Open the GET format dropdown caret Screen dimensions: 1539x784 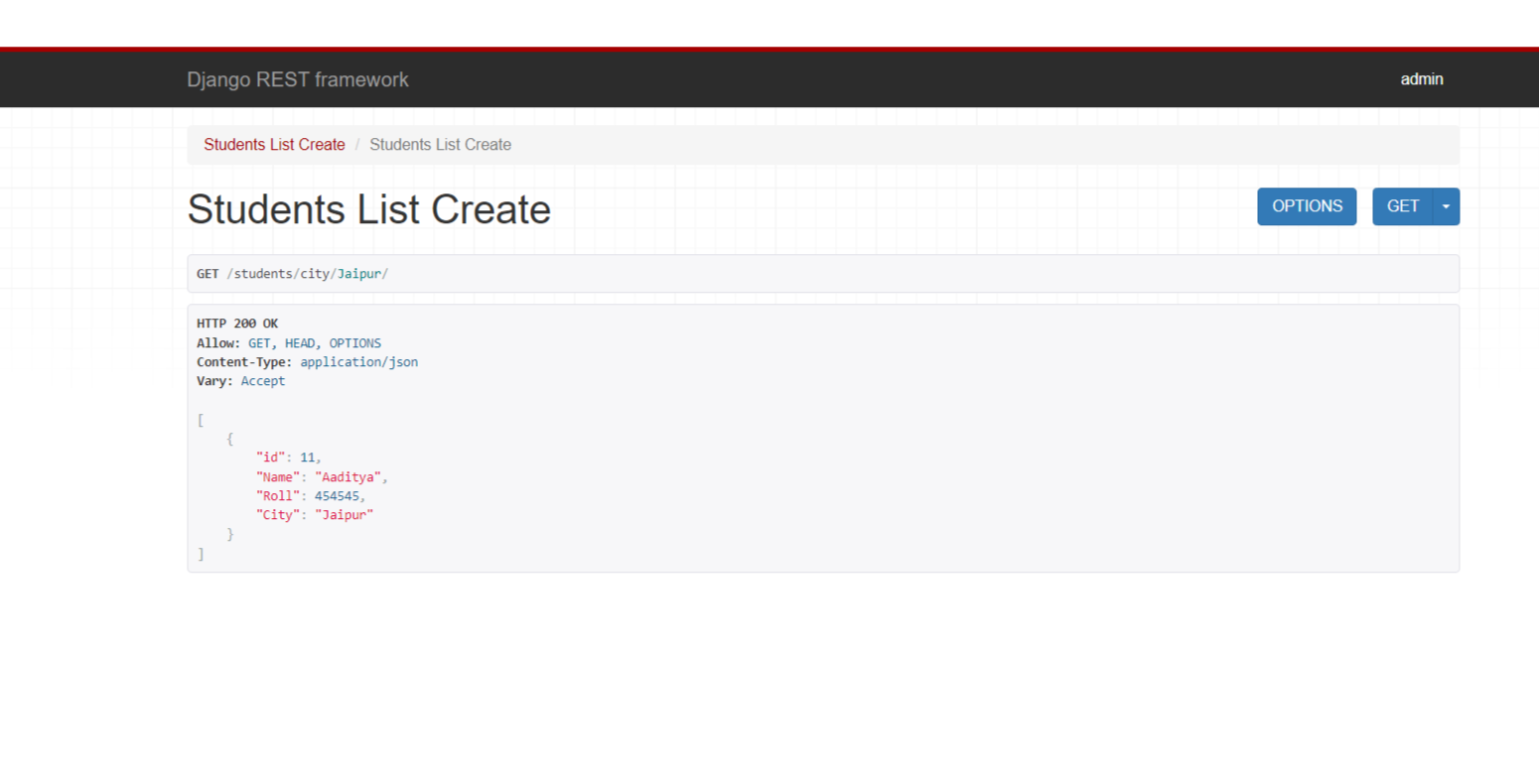coord(1446,206)
